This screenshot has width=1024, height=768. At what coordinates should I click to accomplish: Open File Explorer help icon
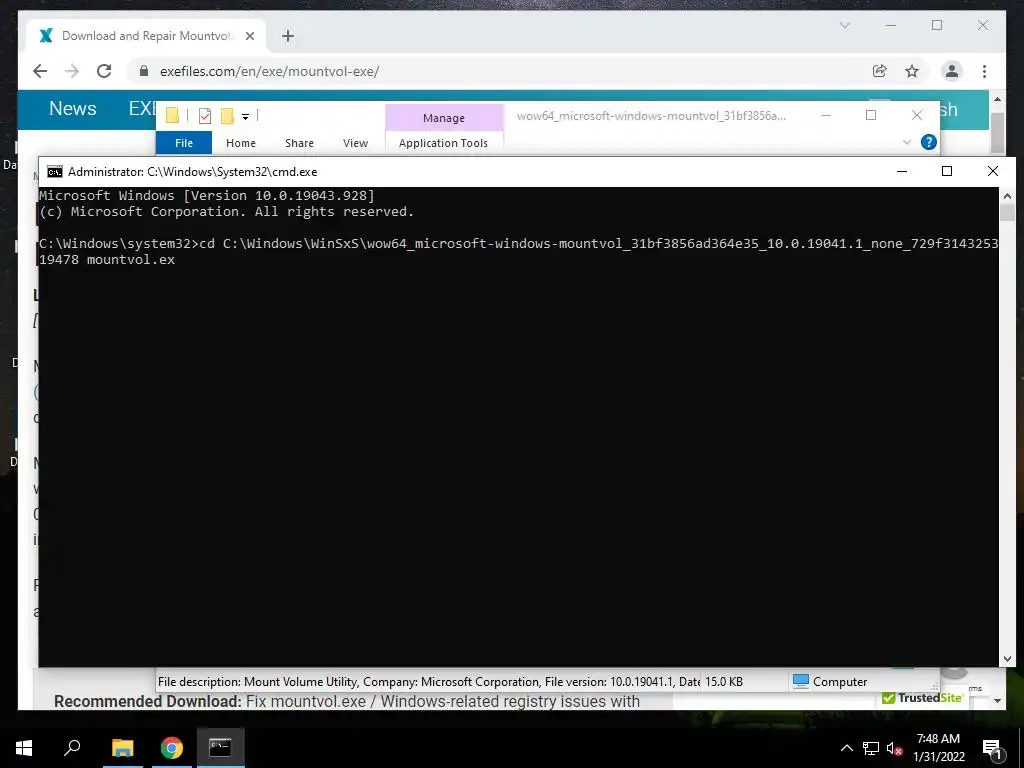point(928,142)
